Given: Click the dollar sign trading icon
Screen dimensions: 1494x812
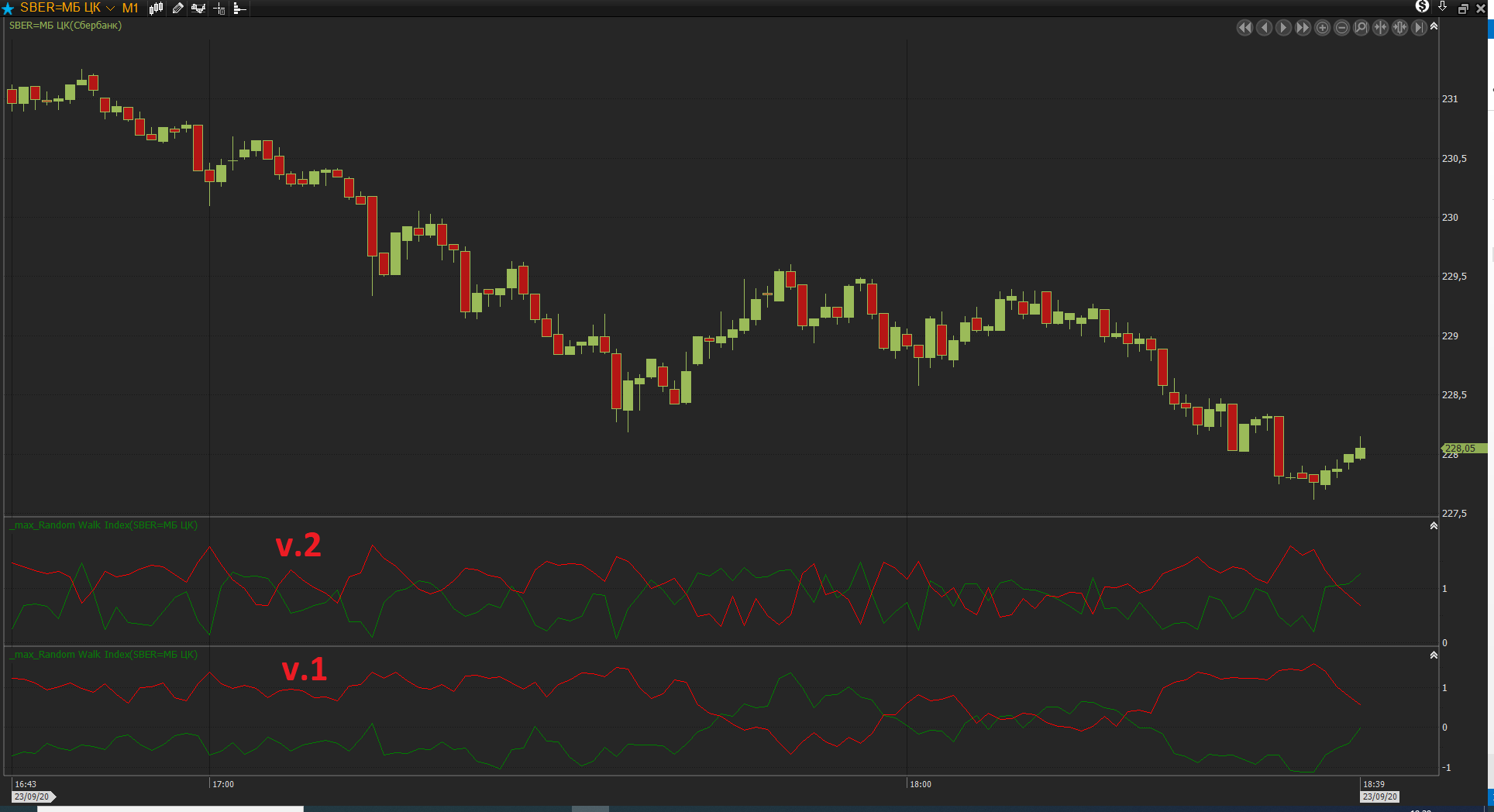Looking at the screenshot, I should 1422,7.
